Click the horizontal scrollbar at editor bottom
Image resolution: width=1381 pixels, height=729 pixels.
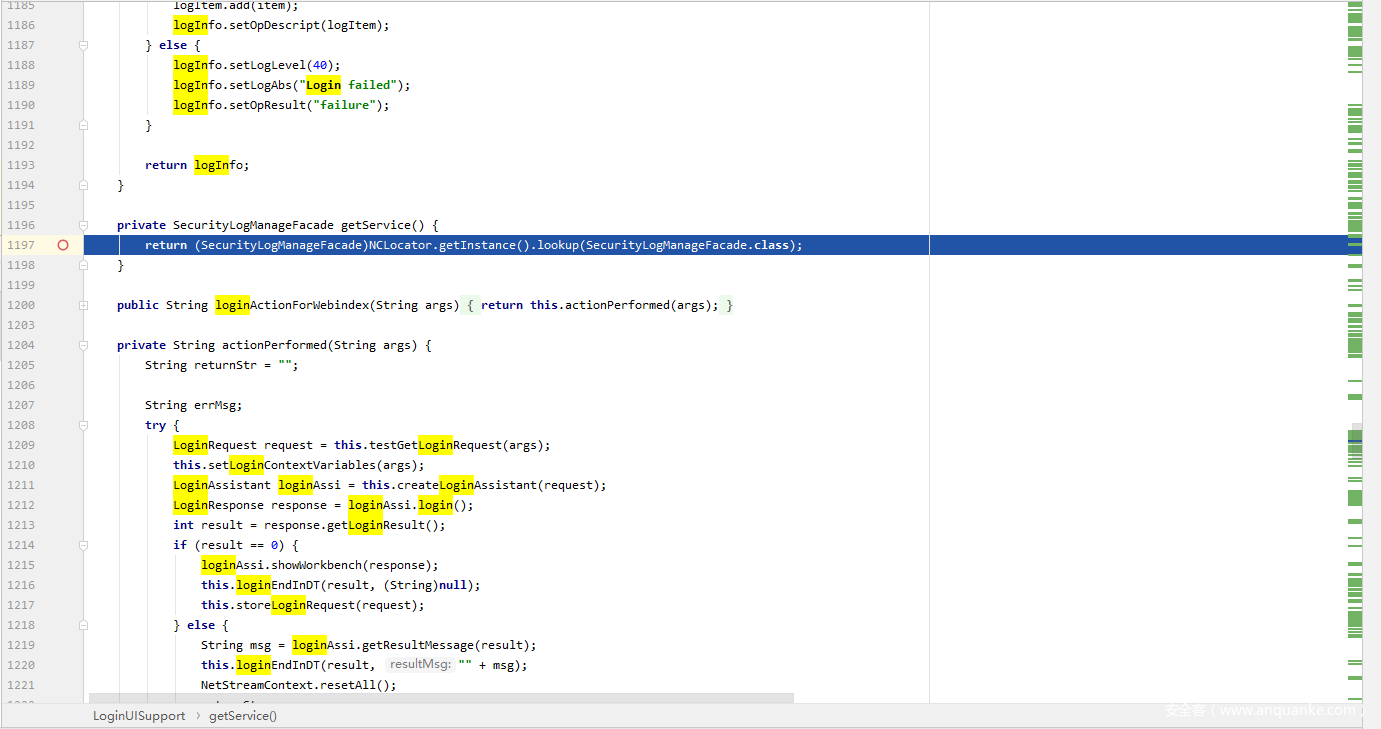[440, 697]
